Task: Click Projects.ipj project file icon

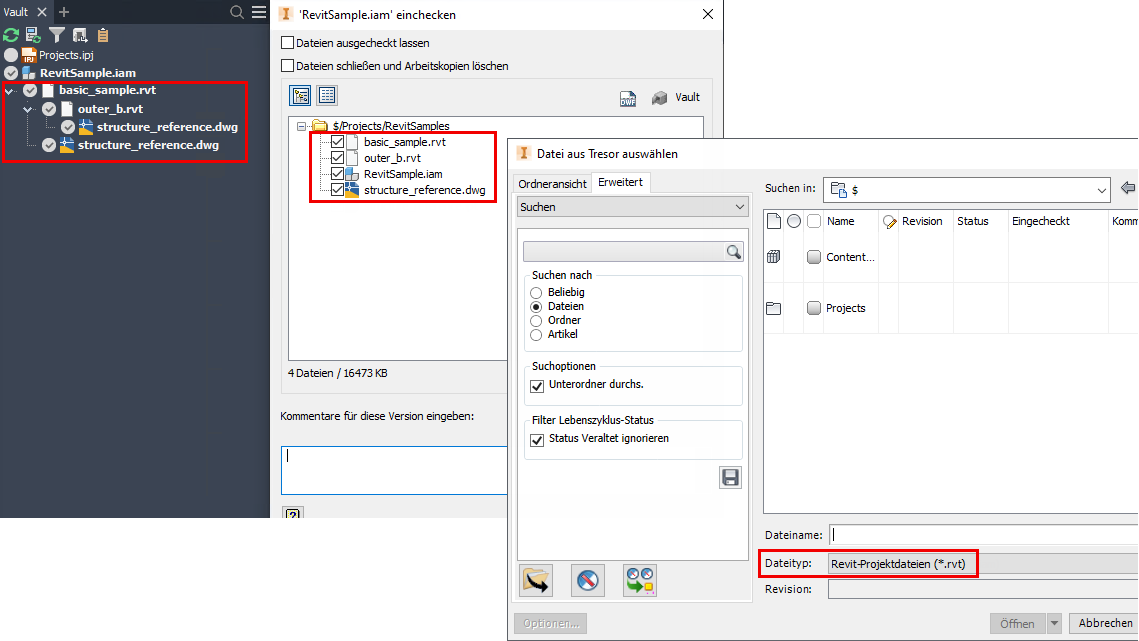Action: pos(28,55)
